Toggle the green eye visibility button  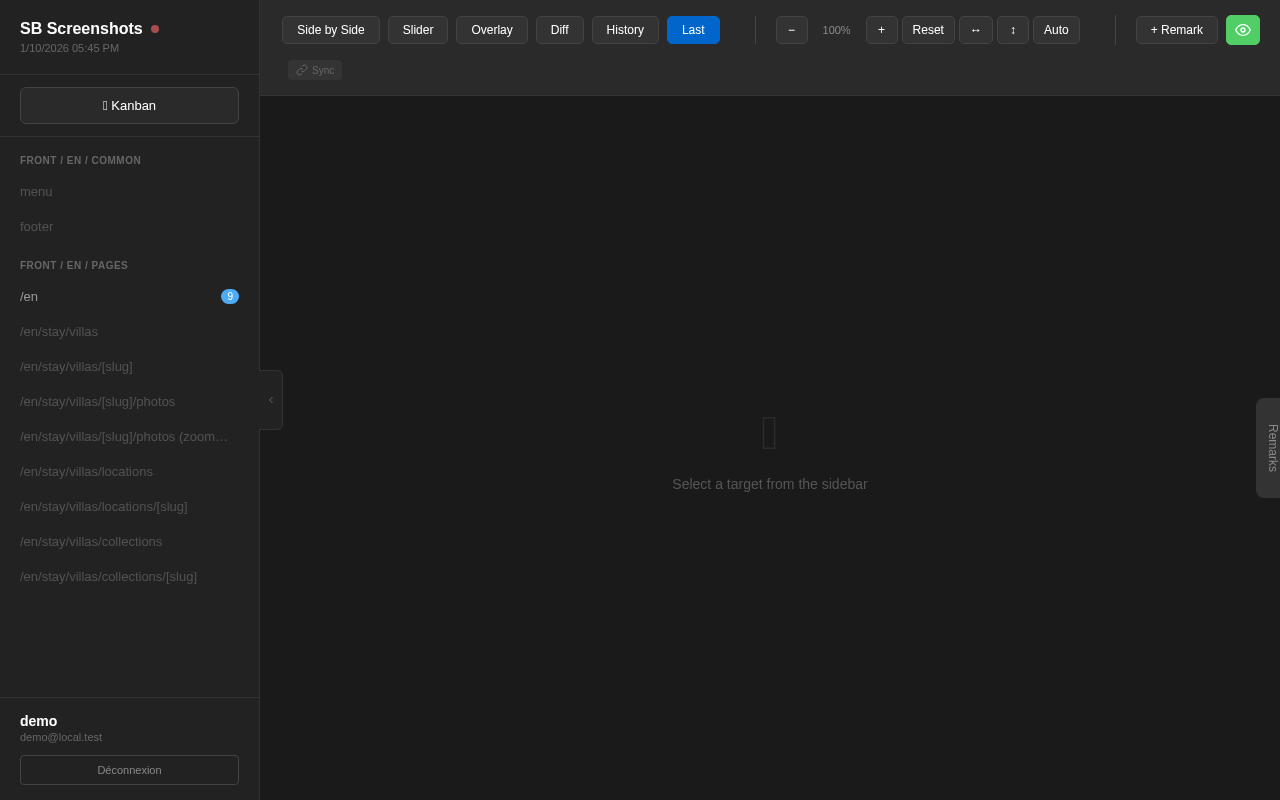pos(1243,30)
